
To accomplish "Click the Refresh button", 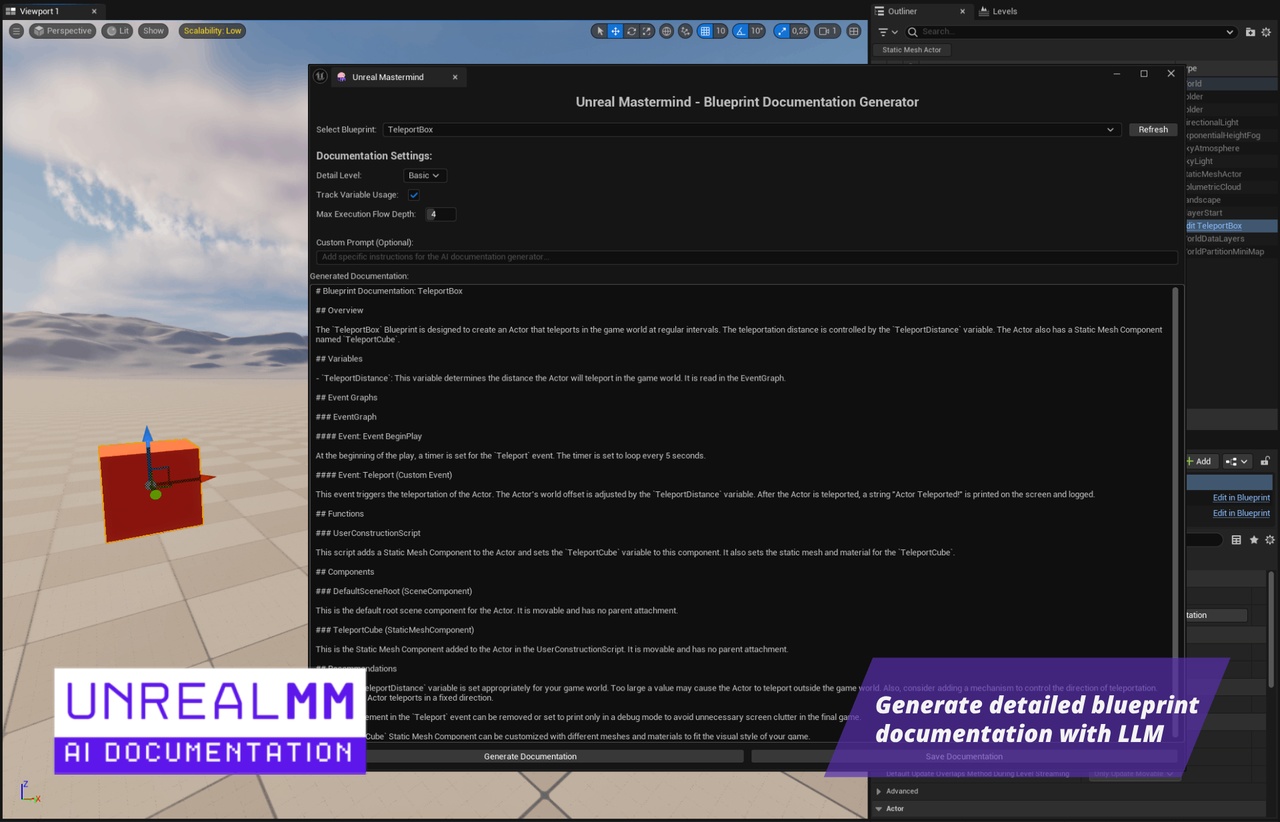I will click(1153, 130).
